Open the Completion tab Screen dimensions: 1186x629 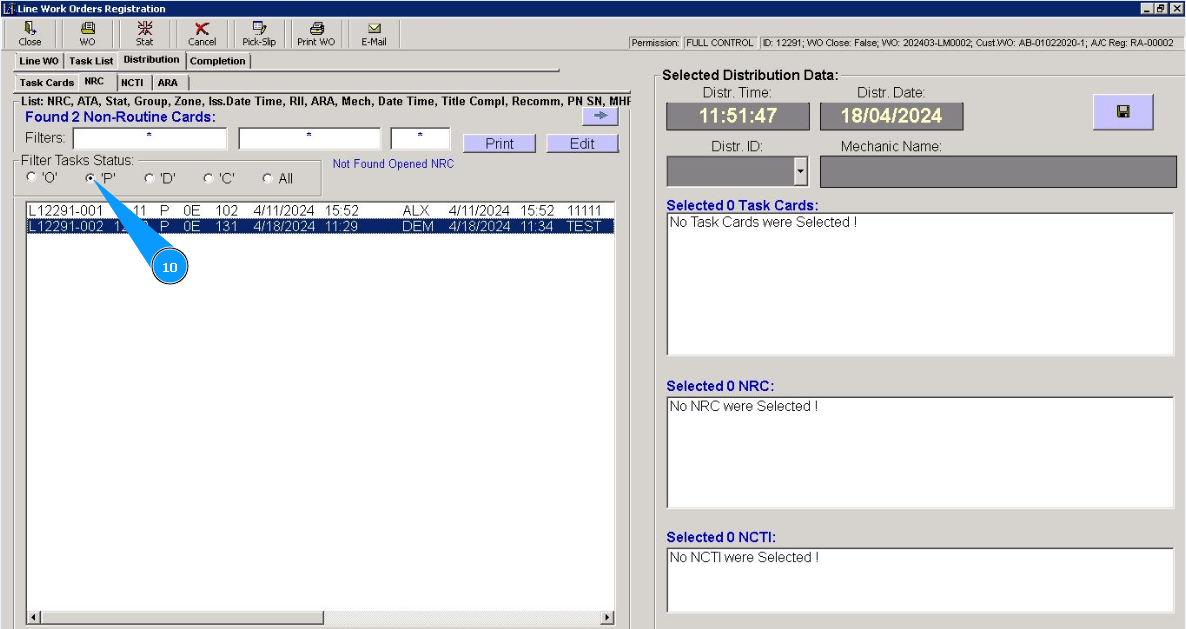click(x=217, y=61)
